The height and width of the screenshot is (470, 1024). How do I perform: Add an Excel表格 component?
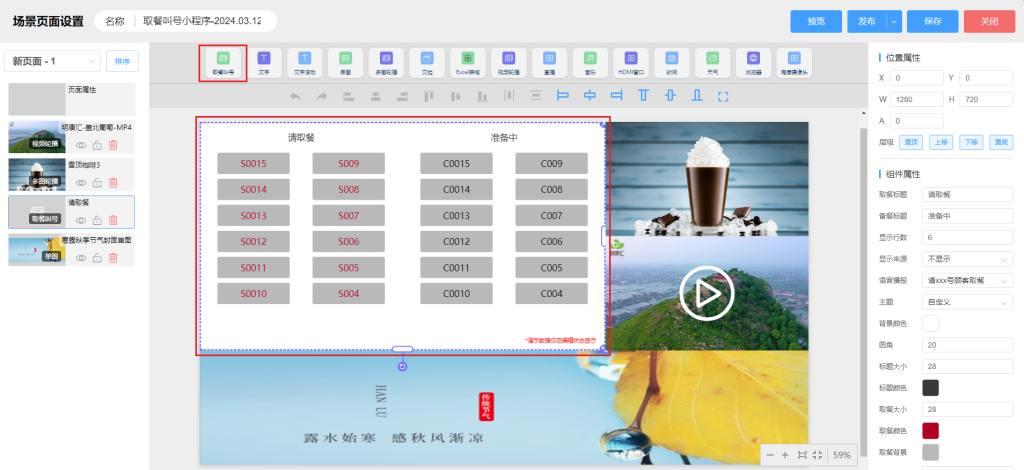(x=468, y=63)
